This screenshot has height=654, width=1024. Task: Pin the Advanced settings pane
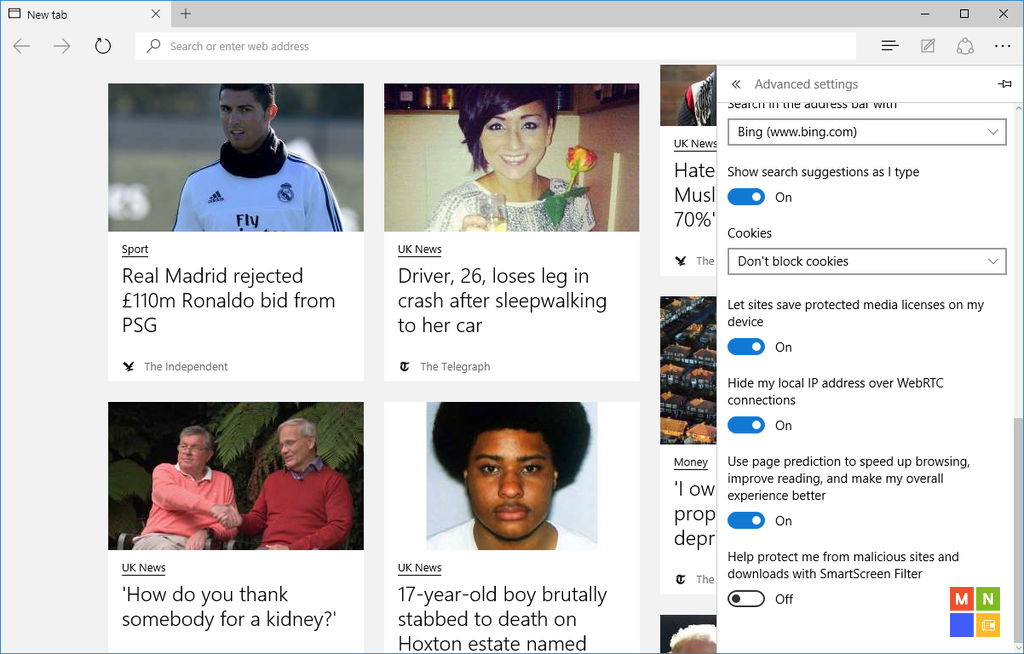[1005, 84]
